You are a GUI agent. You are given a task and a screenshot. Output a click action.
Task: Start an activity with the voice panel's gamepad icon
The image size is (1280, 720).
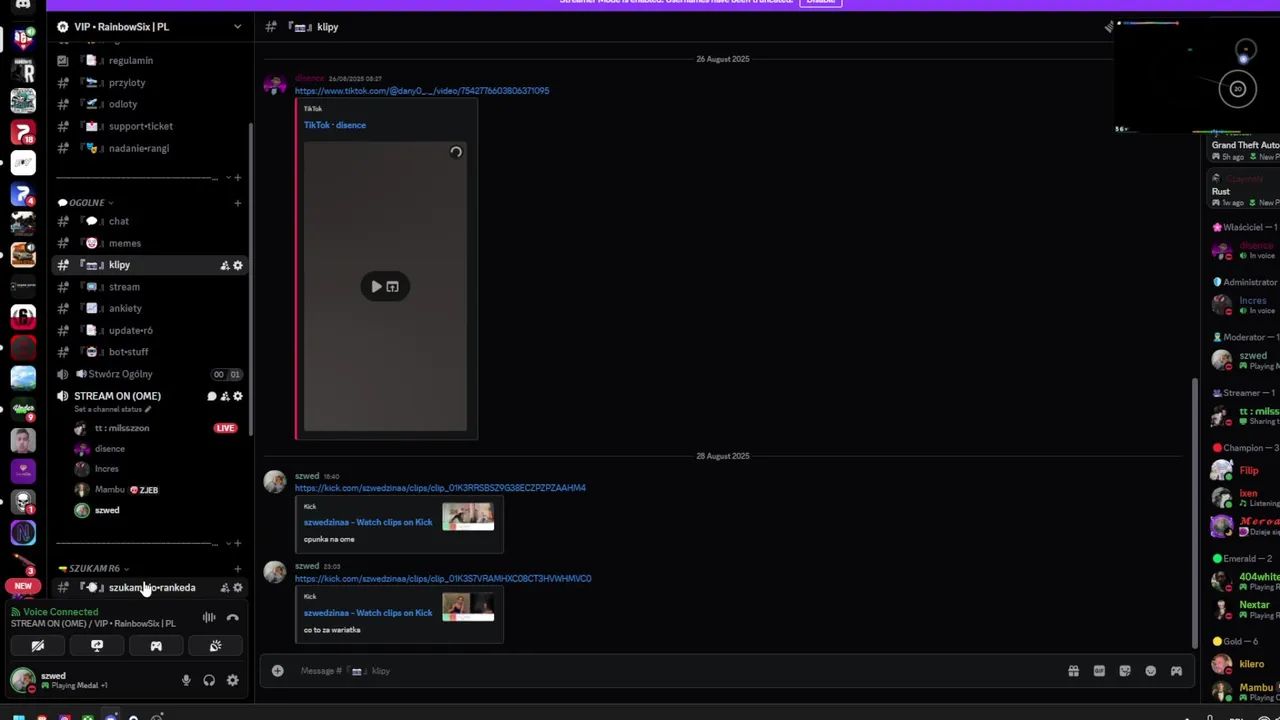coord(156,646)
